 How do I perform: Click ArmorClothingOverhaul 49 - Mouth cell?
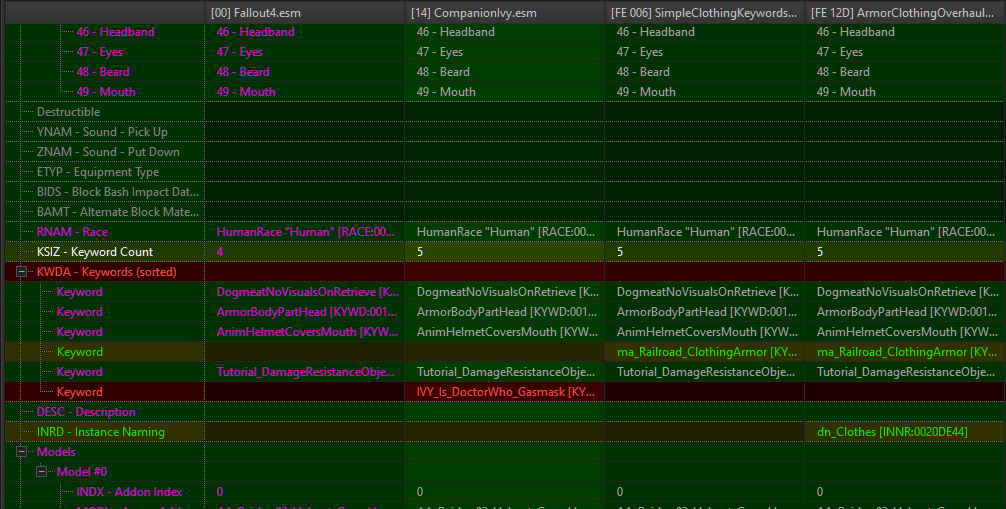tap(905, 91)
